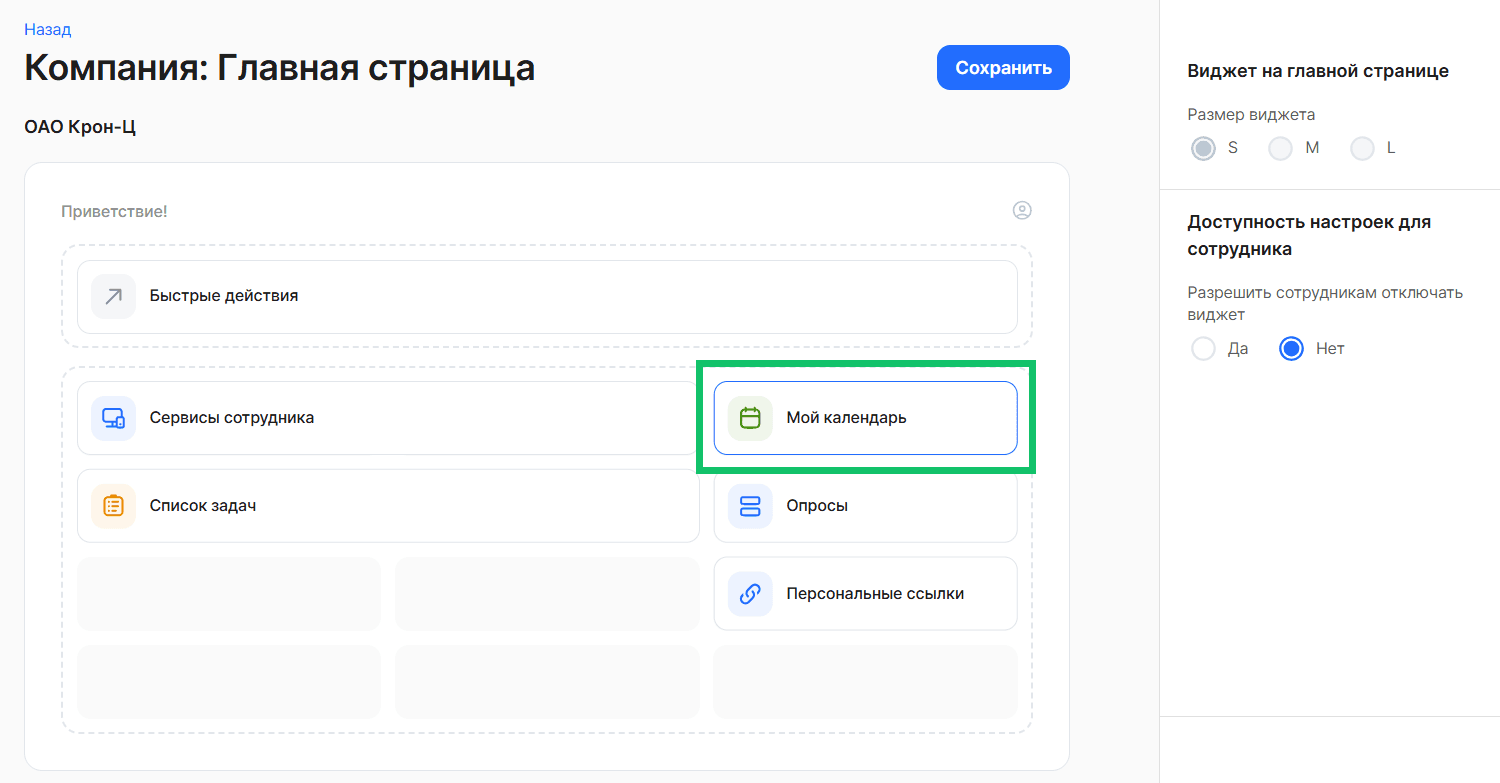Click the calendar icon on Мой календарь
This screenshot has width=1500, height=783.
click(x=750, y=417)
